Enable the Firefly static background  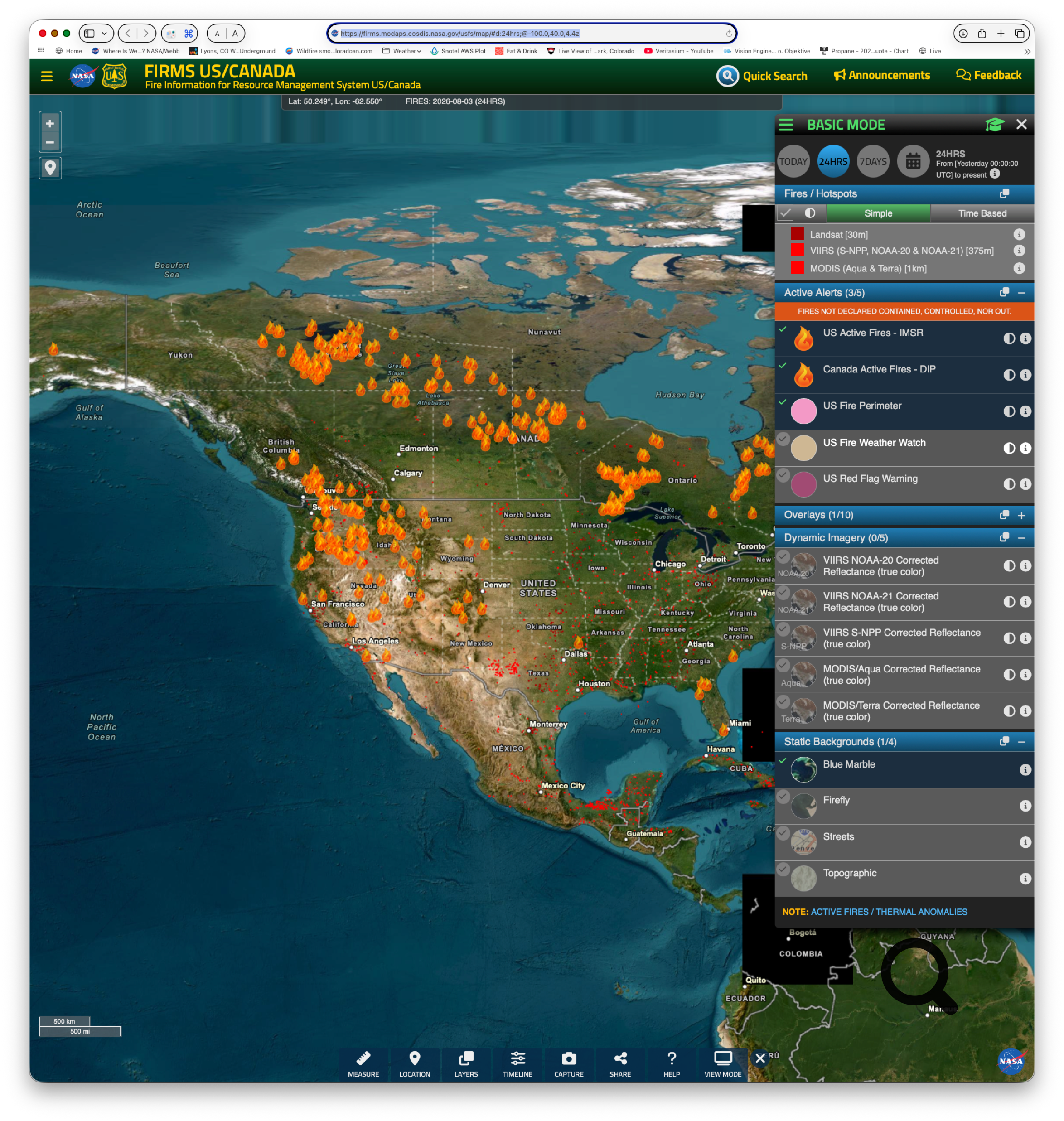[x=783, y=797]
